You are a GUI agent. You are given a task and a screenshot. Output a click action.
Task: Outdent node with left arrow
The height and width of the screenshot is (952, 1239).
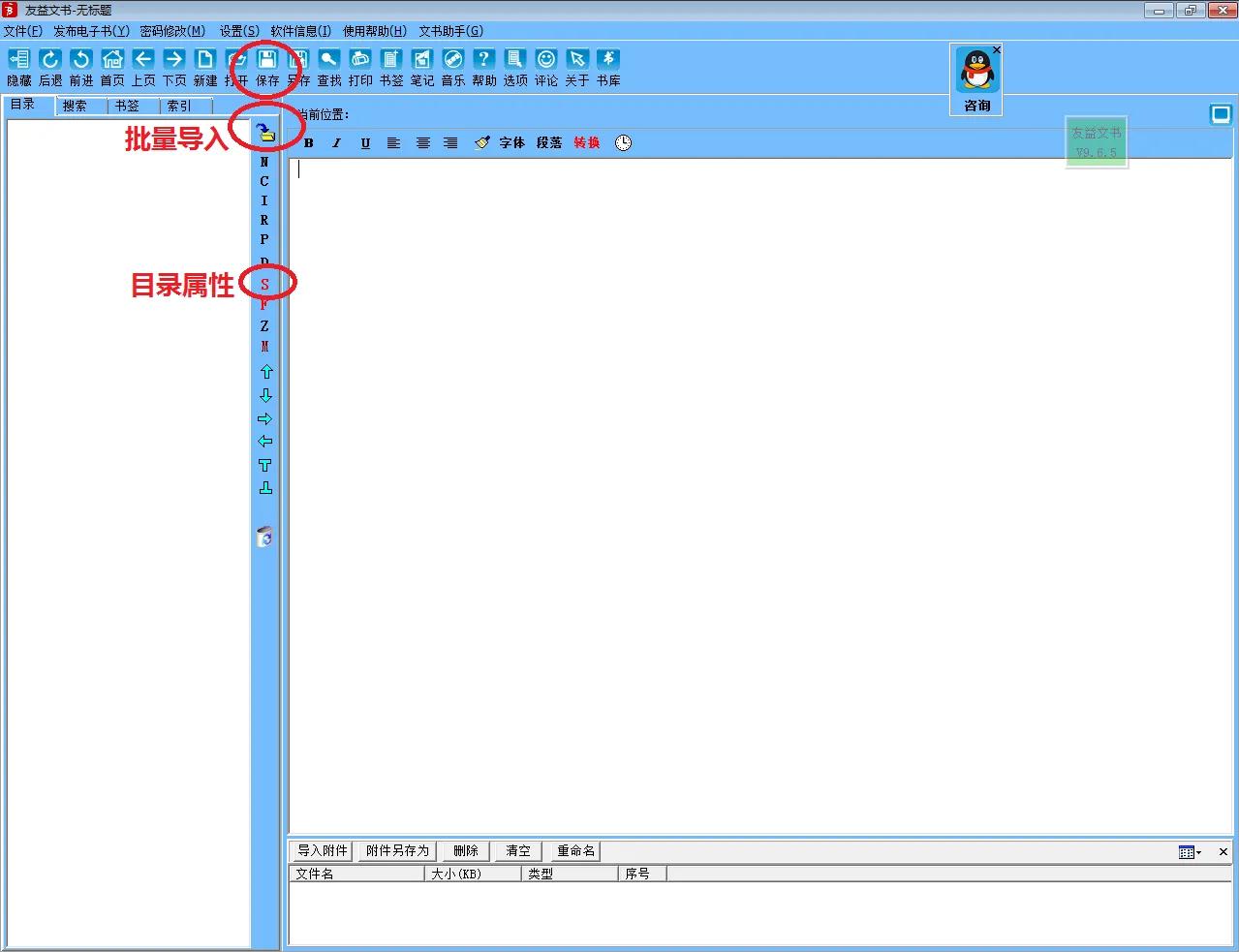coord(265,442)
